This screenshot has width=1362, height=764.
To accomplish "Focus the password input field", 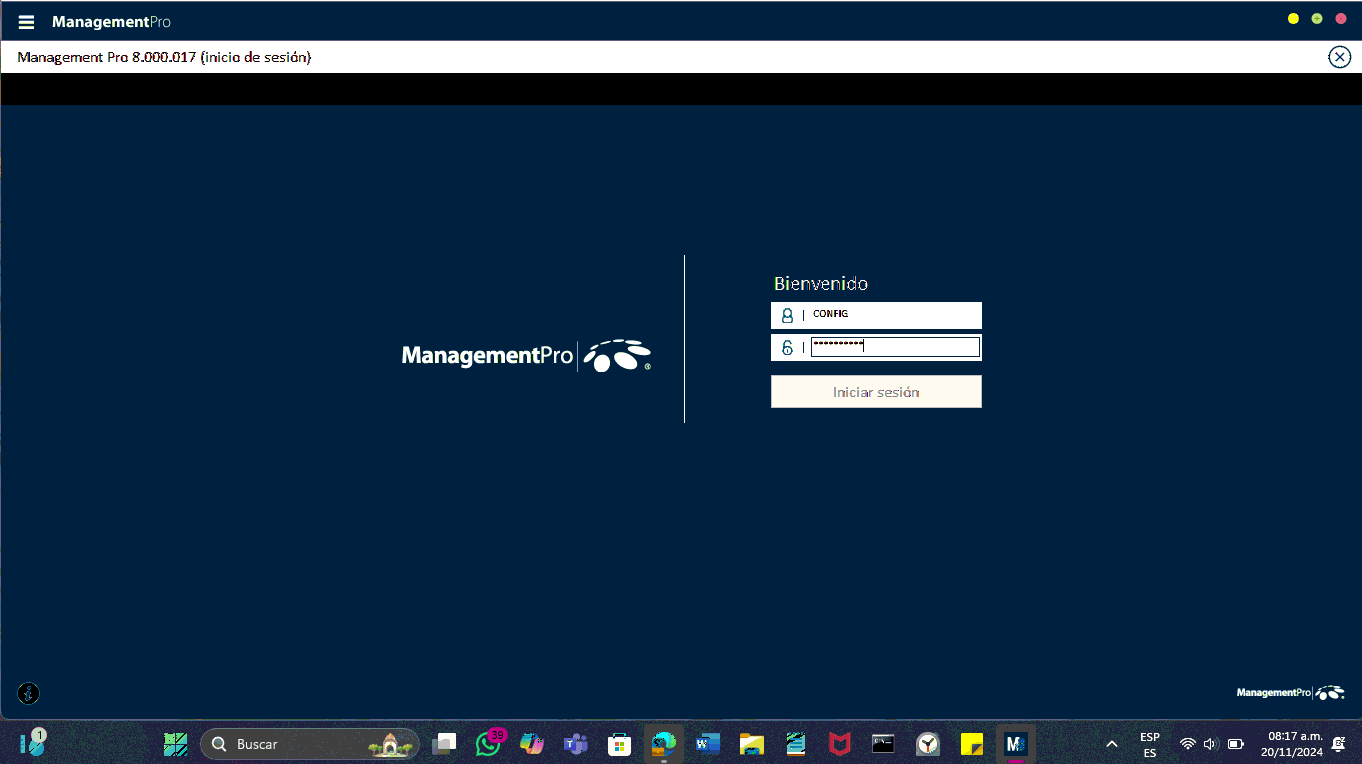I will coord(895,347).
